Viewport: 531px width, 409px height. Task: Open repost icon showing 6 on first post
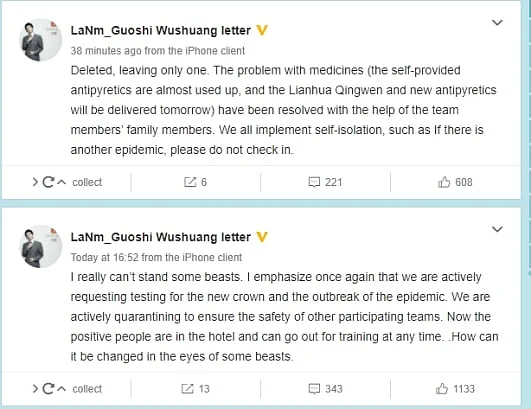pos(190,182)
